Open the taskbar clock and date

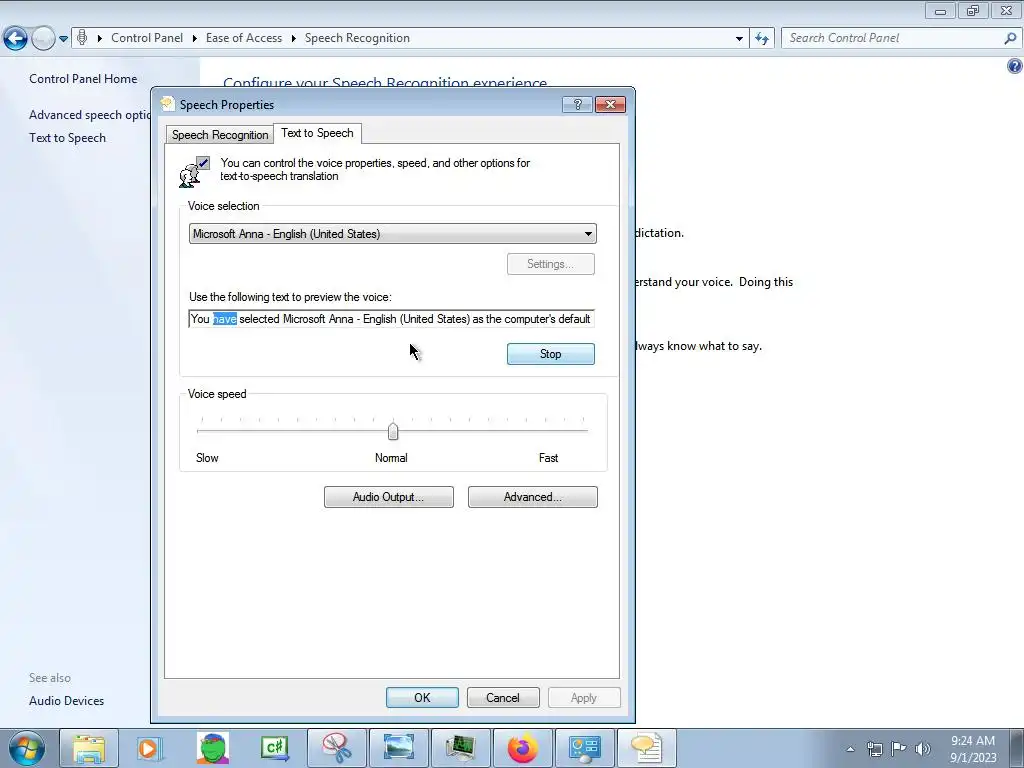pyautogui.click(x=973, y=749)
